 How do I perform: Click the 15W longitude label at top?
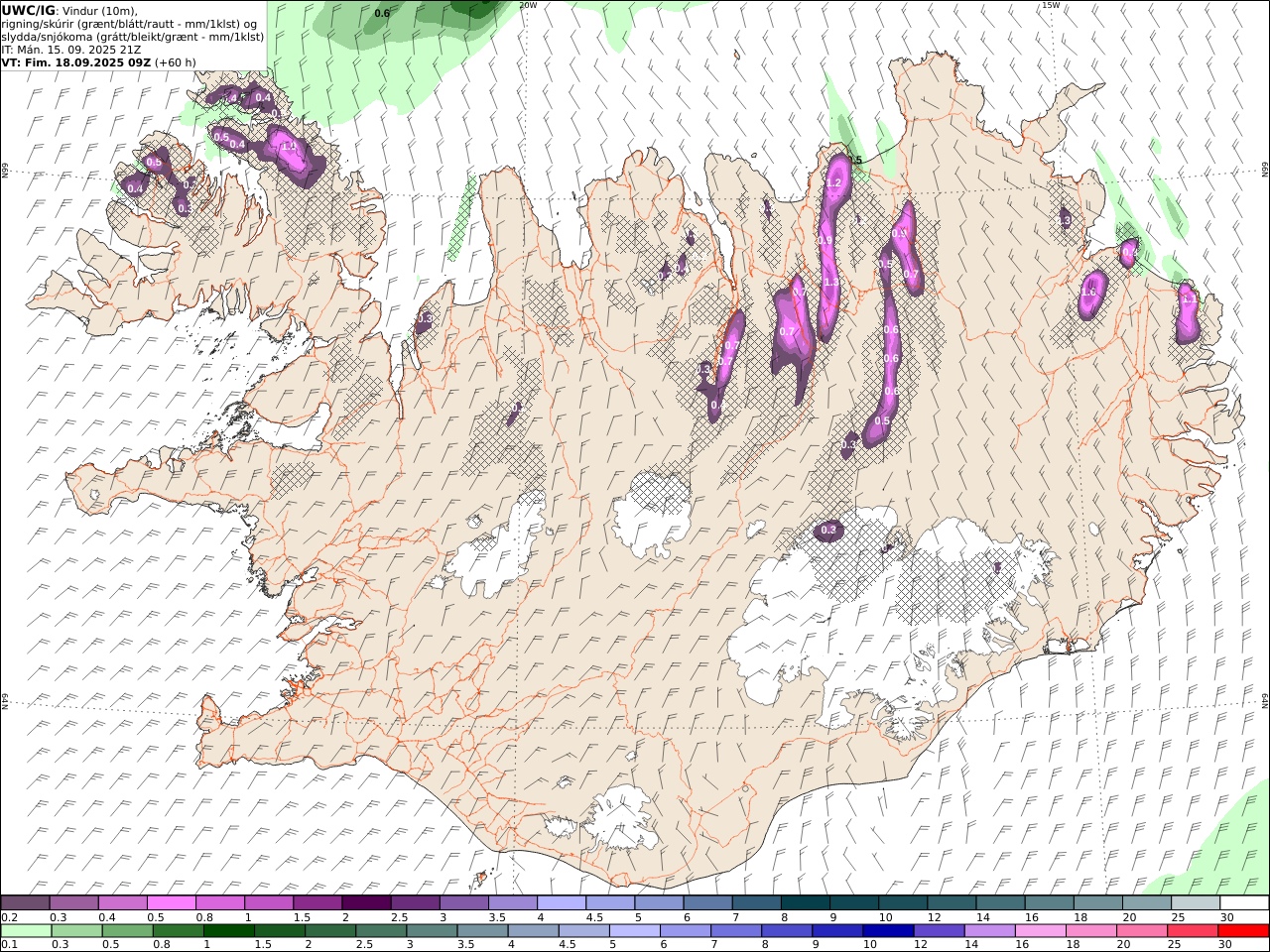tap(1051, 5)
